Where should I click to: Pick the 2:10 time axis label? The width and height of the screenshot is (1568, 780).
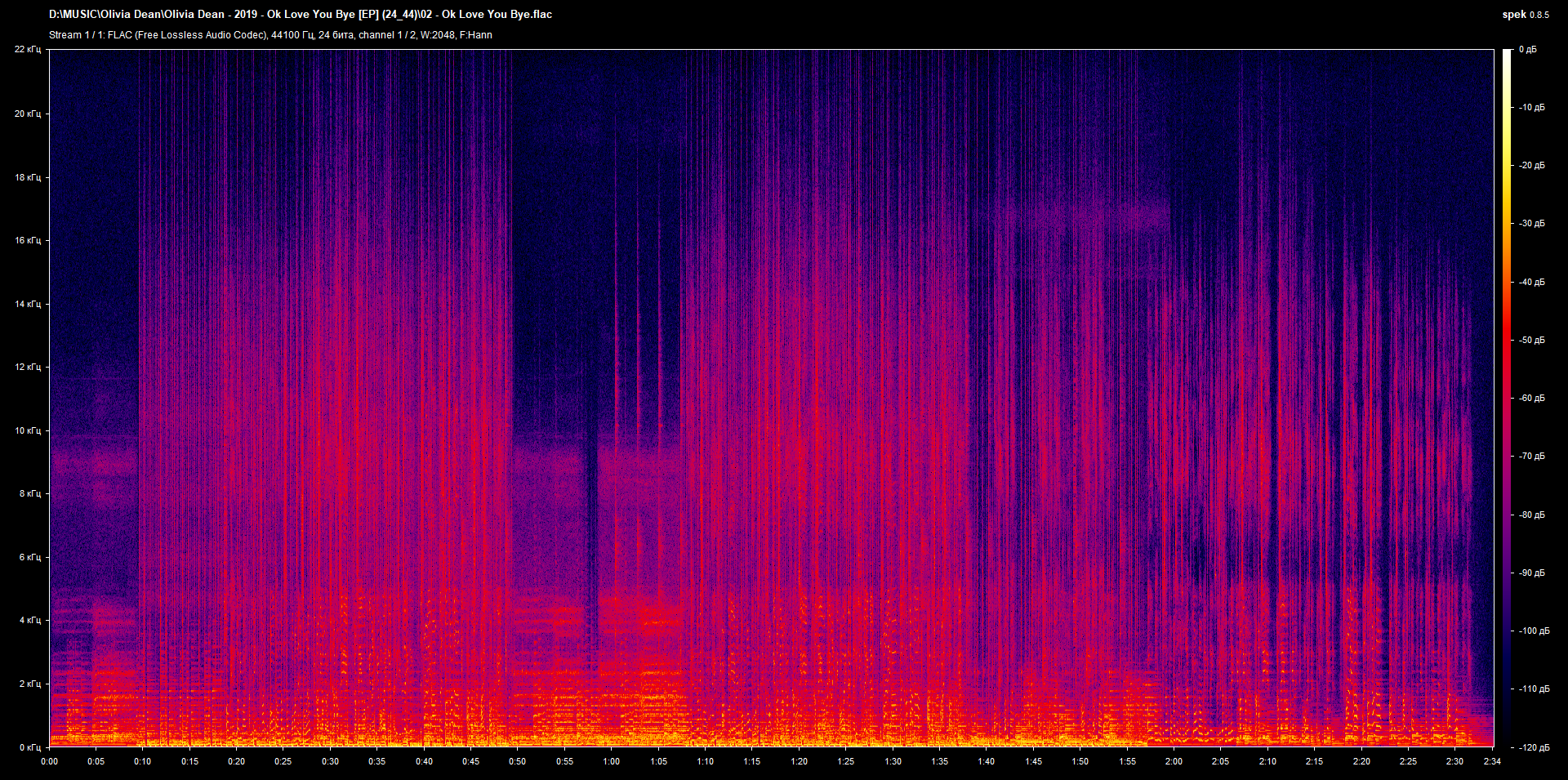(x=1268, y=761)
